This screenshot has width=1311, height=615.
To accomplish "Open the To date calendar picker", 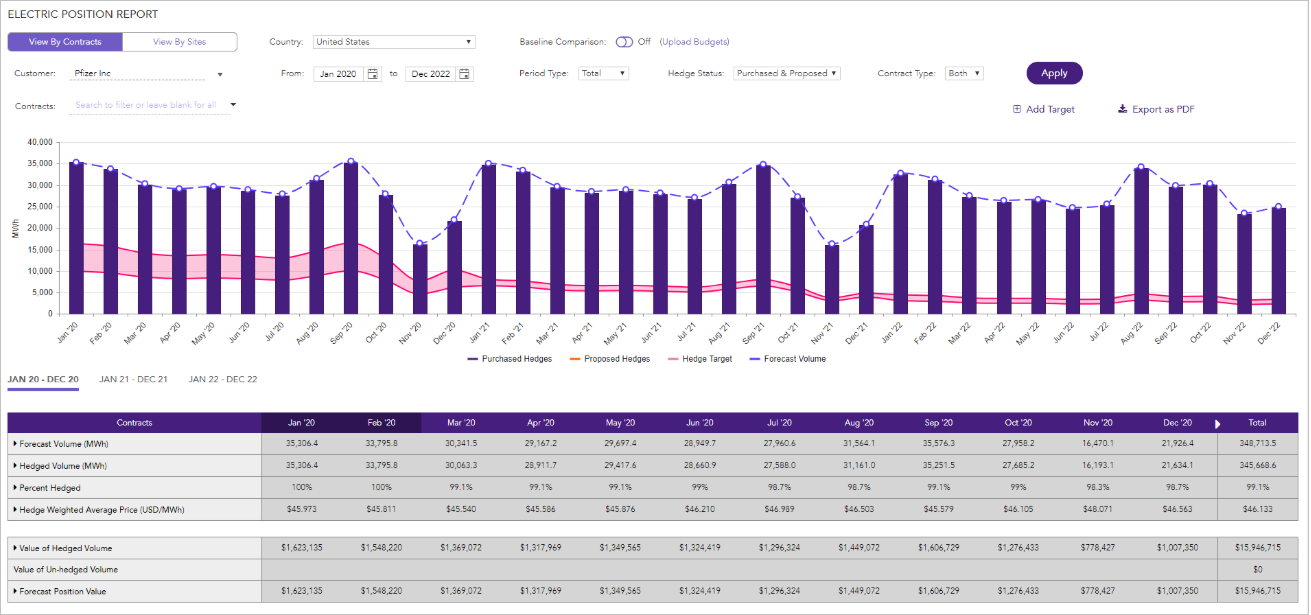I will (465, 74).
